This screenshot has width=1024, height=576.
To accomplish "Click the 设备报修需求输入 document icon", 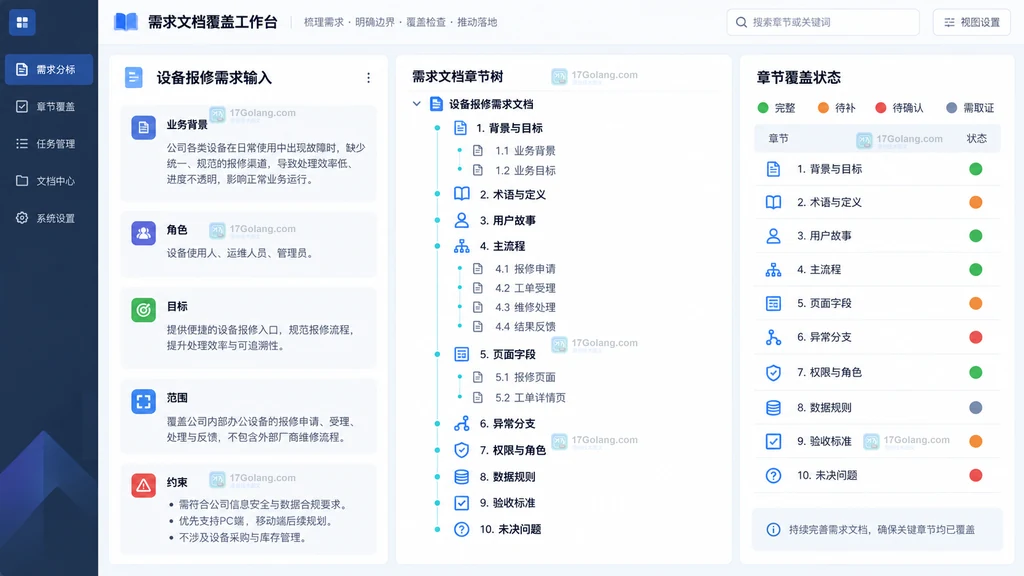I will tap(134, 78).
